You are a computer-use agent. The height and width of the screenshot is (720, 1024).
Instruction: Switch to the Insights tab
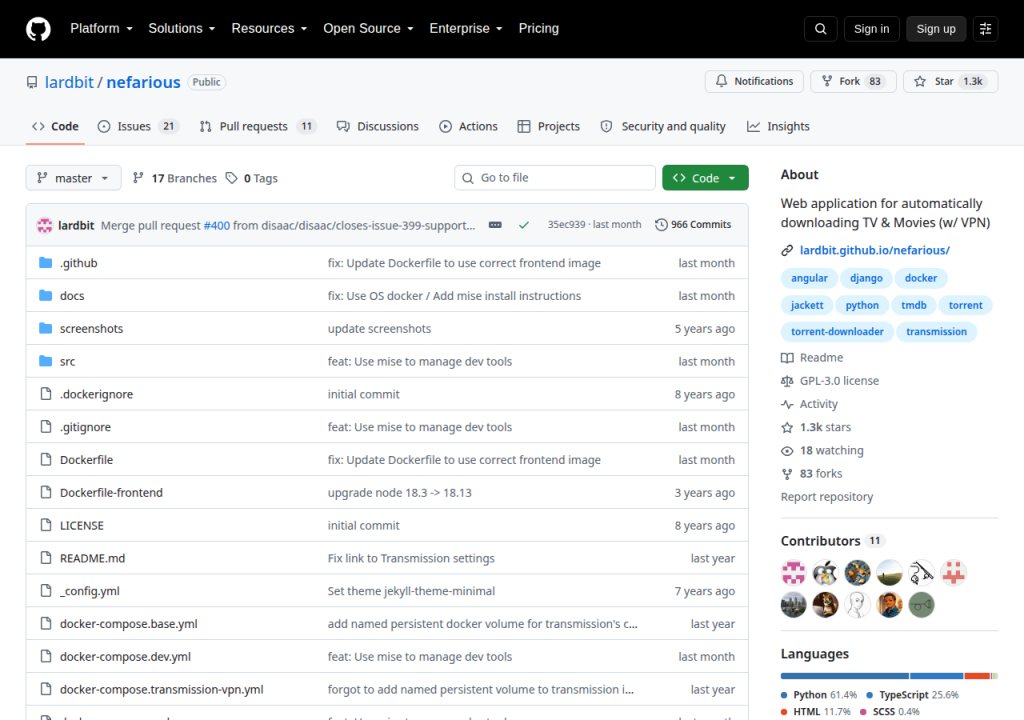pyautogui.click(x=778, y=127)
